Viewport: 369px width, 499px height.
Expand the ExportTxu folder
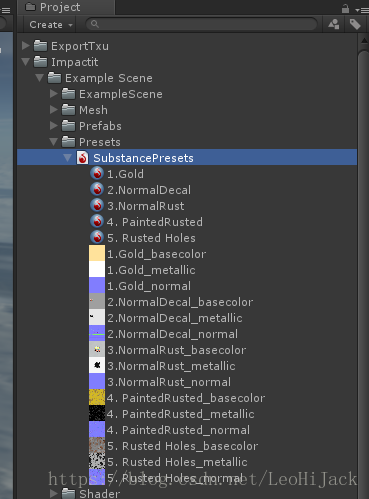coord(26,45)
